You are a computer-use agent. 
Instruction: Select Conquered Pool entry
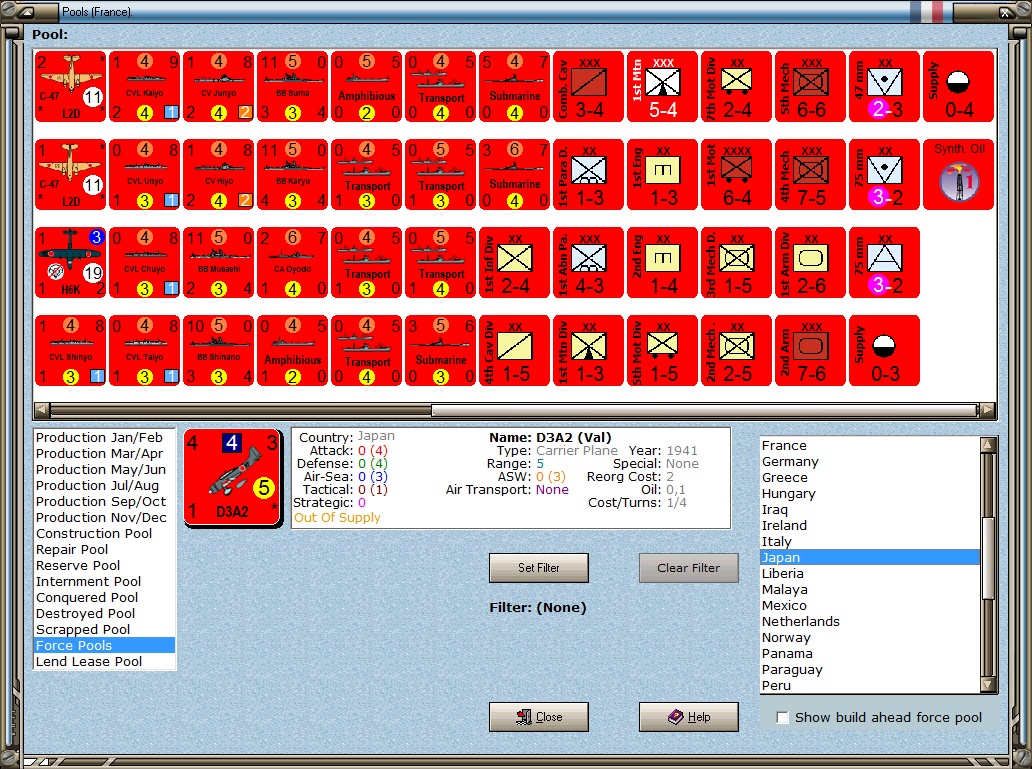pyautogui.click(x=104, y=598)
